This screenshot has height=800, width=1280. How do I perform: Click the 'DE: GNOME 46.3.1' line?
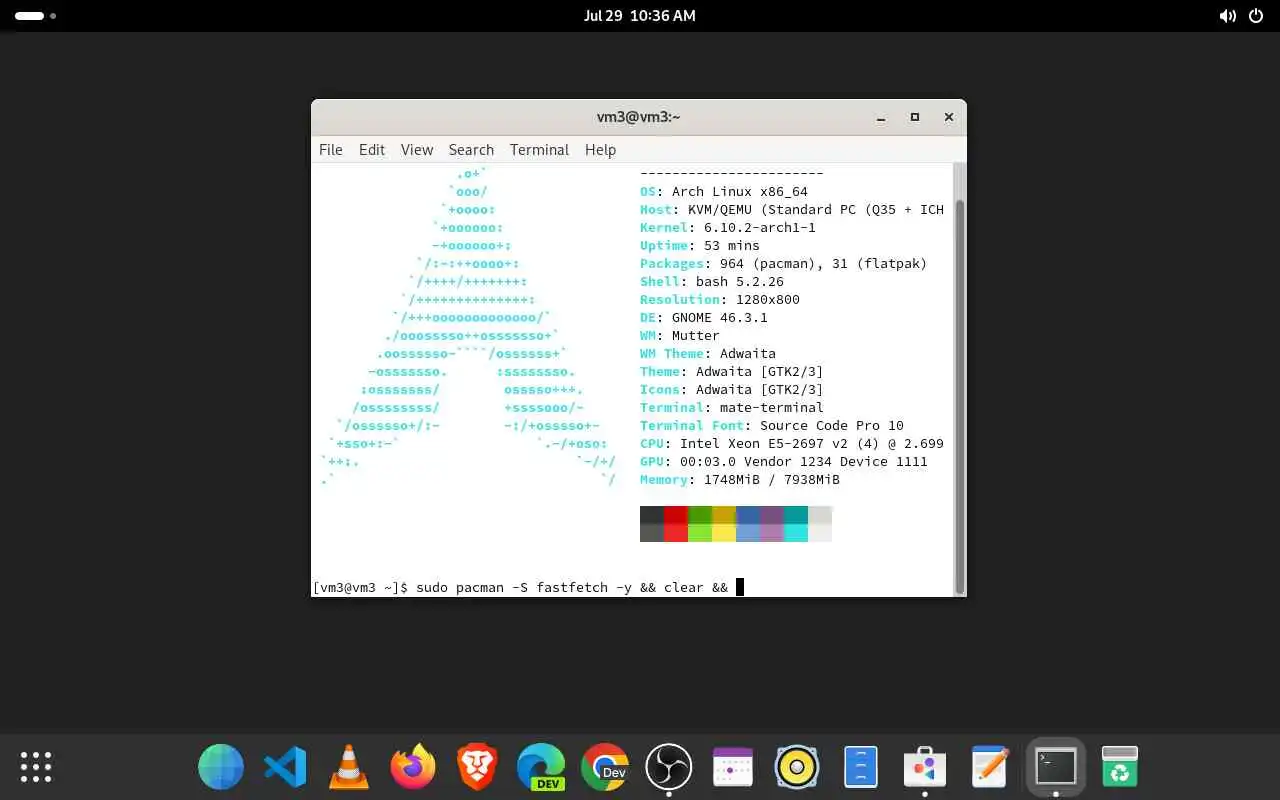[704, 317]
